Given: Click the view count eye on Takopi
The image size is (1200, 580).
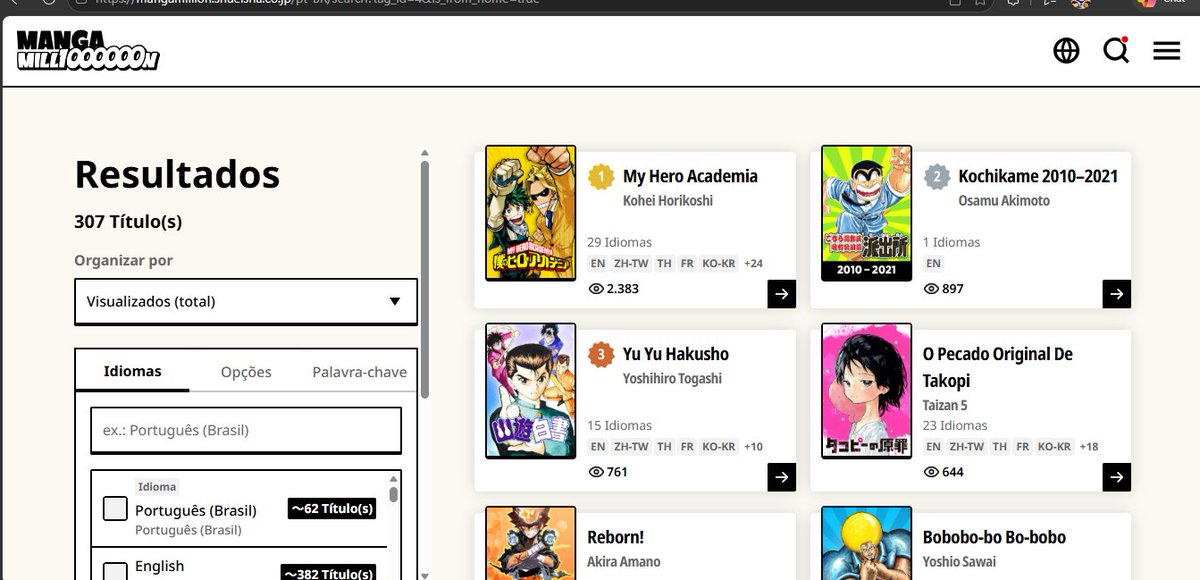Looking at the screenshot, I should [931, 472].
